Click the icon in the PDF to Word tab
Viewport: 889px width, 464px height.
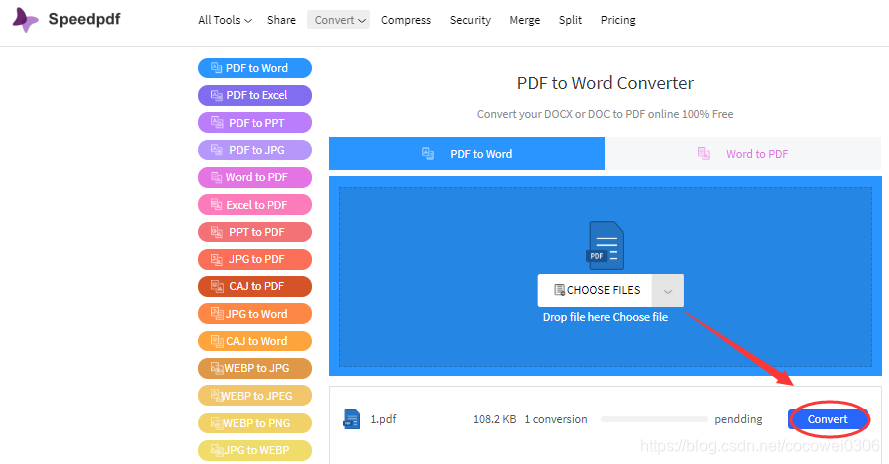(428, 154)
